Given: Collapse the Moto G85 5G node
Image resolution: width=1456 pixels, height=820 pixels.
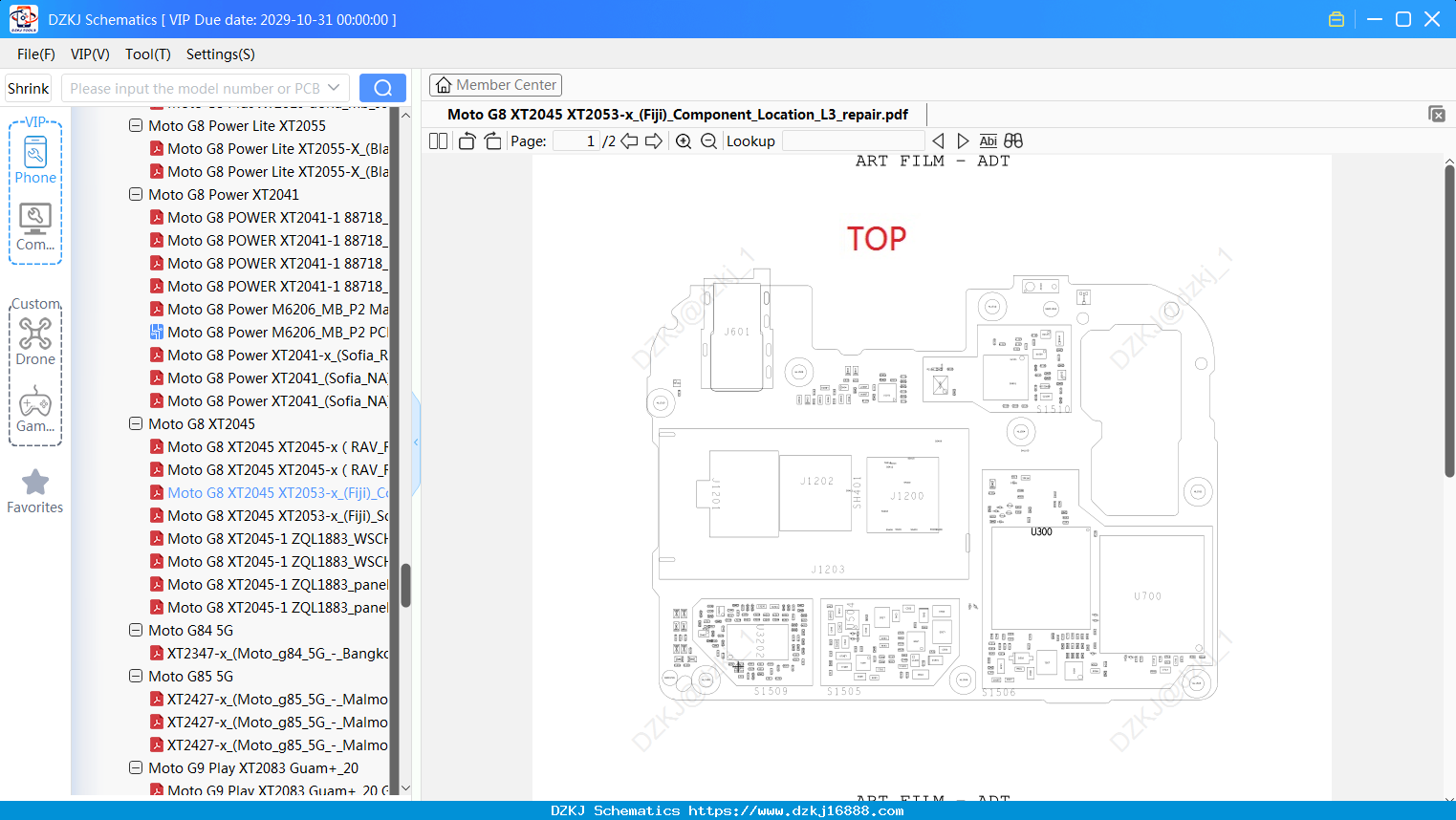Looking at the screenshot, I should (136, 676).
